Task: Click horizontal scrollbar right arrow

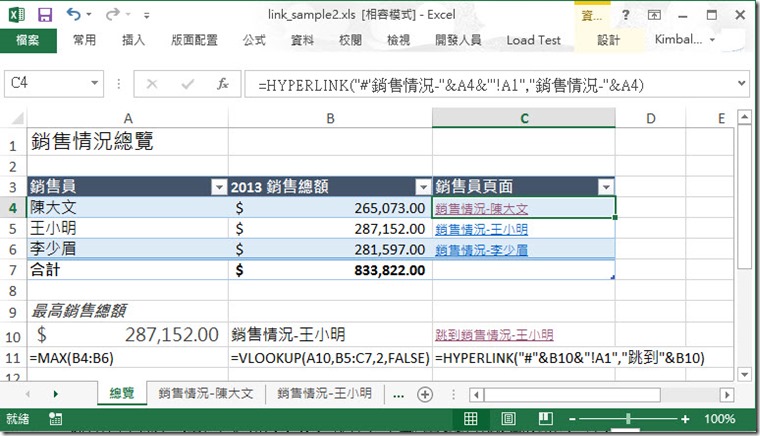Action: pyautogui.click(x=726, y=395)
